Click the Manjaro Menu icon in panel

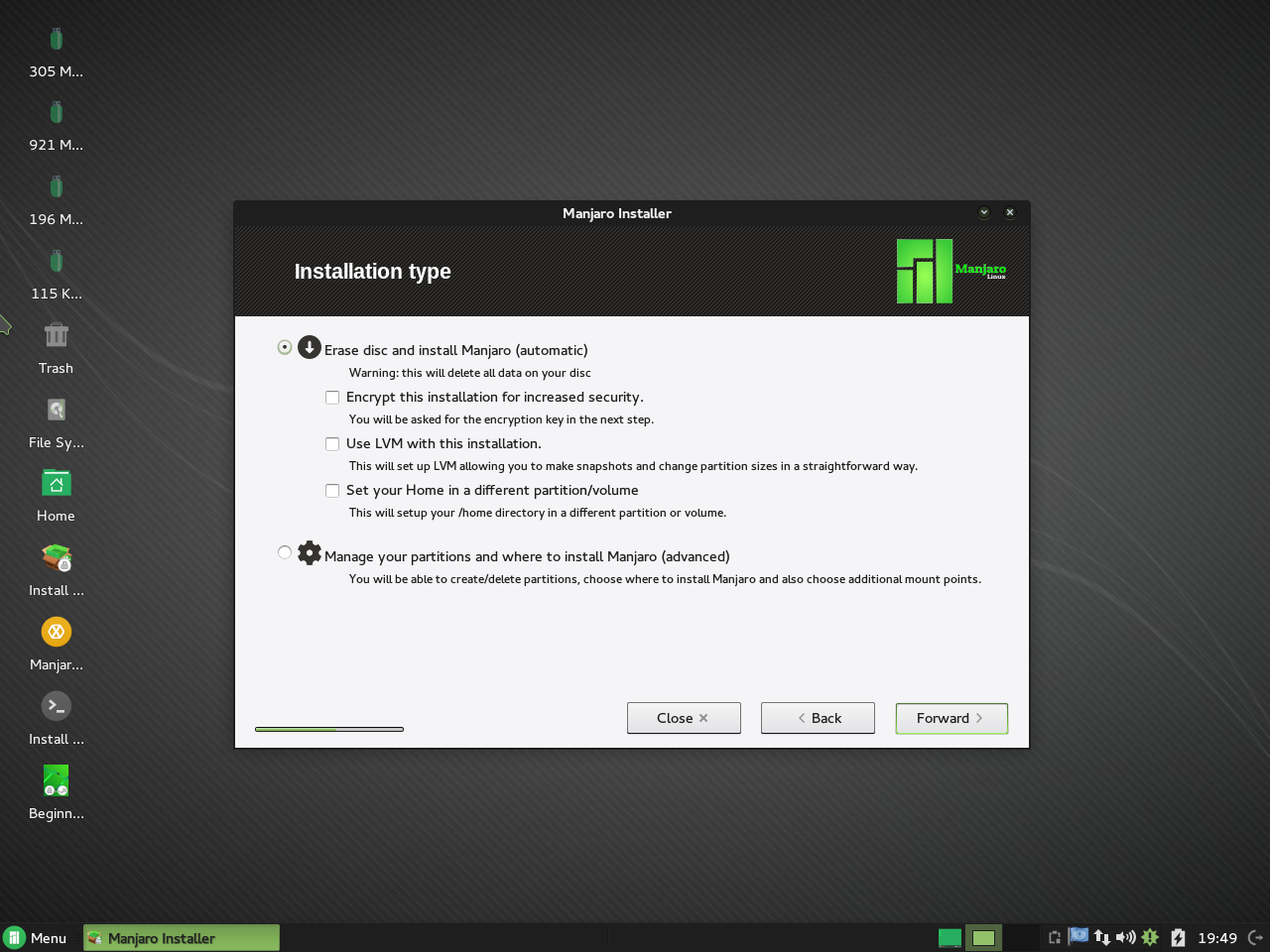[x=15, y=938]
